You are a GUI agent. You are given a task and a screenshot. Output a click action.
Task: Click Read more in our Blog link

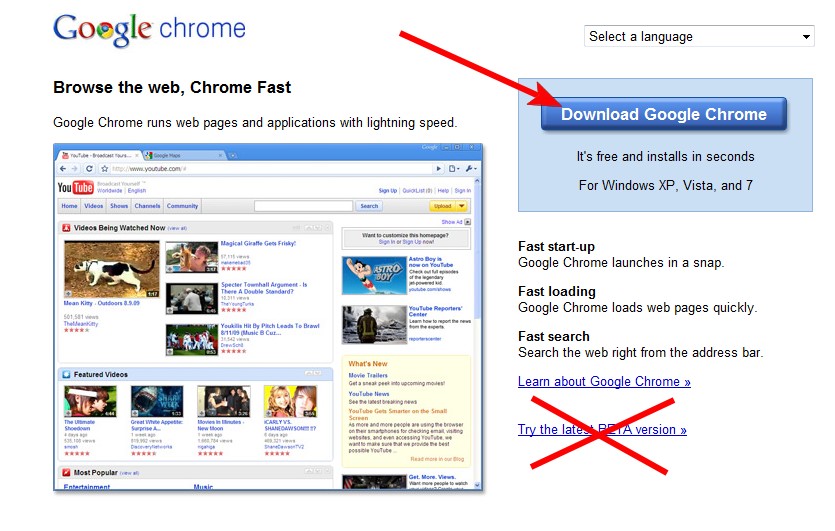437,459
